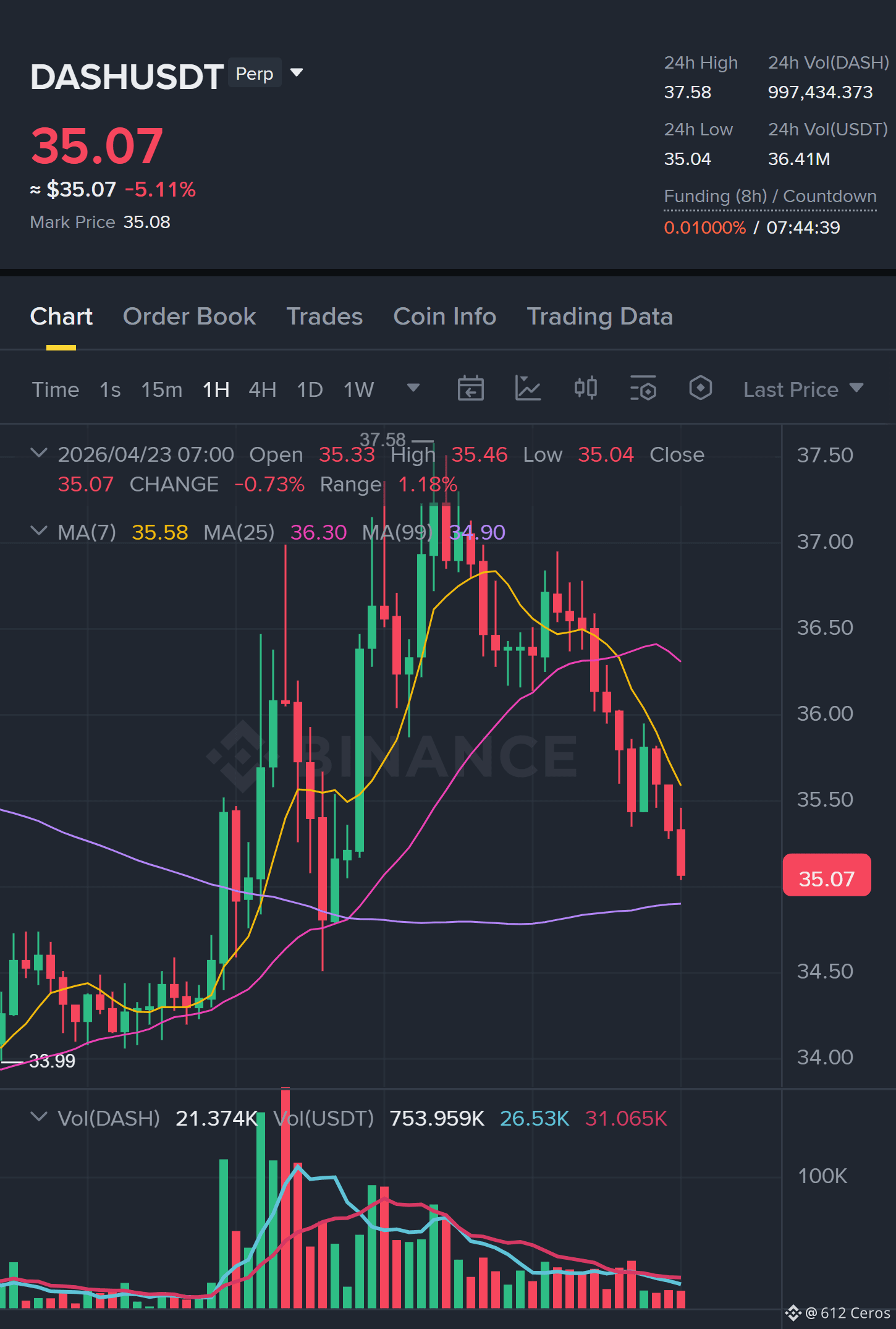Viewport: 896px width, 1329px height.
Task: Switch to the Trading Data tab
Action: click(599, 316)
